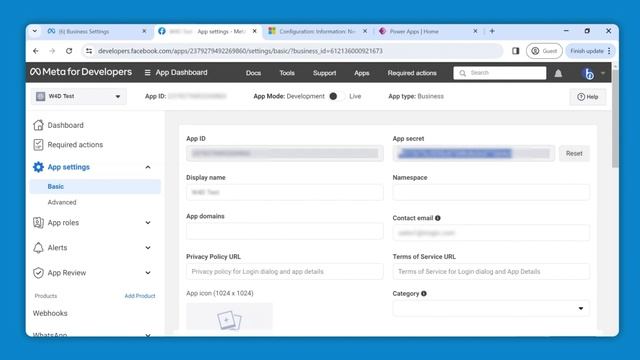Image resolution: width=640 pixels, height=360 pixels.
Task: Click the browser address bar URL
Action: (240, 51)
